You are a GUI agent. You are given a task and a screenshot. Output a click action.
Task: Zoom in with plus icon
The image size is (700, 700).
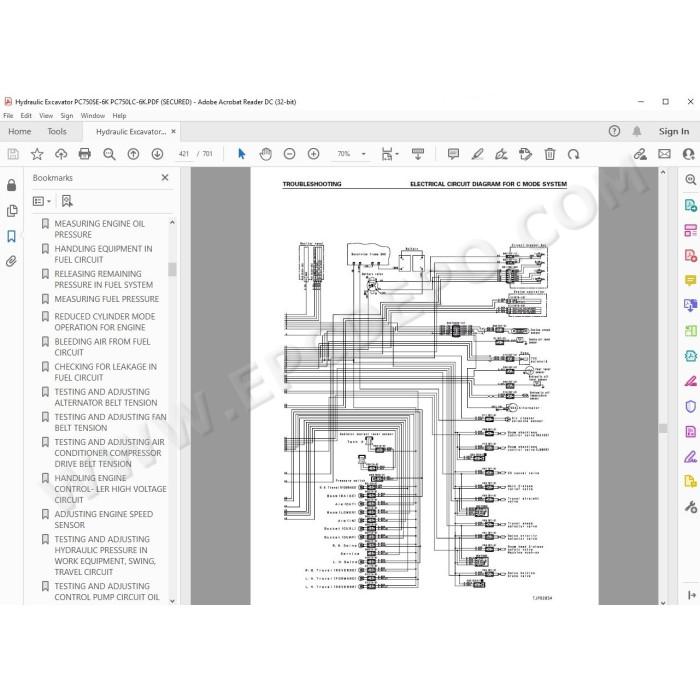click(x=313, y=154)
